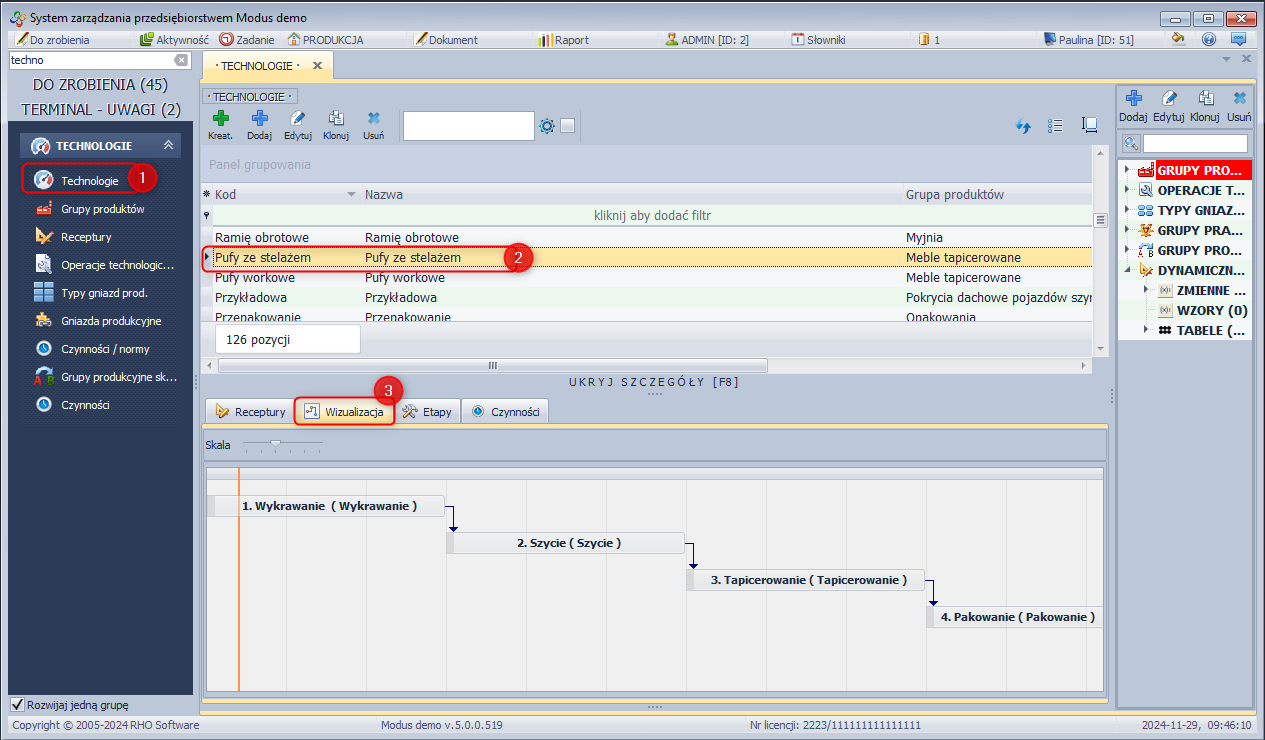Screen dimensions: 1265x740
Task: Toggle the Rozwijaj jedną grupę checkbox
Action: click(x=17, y=704)
